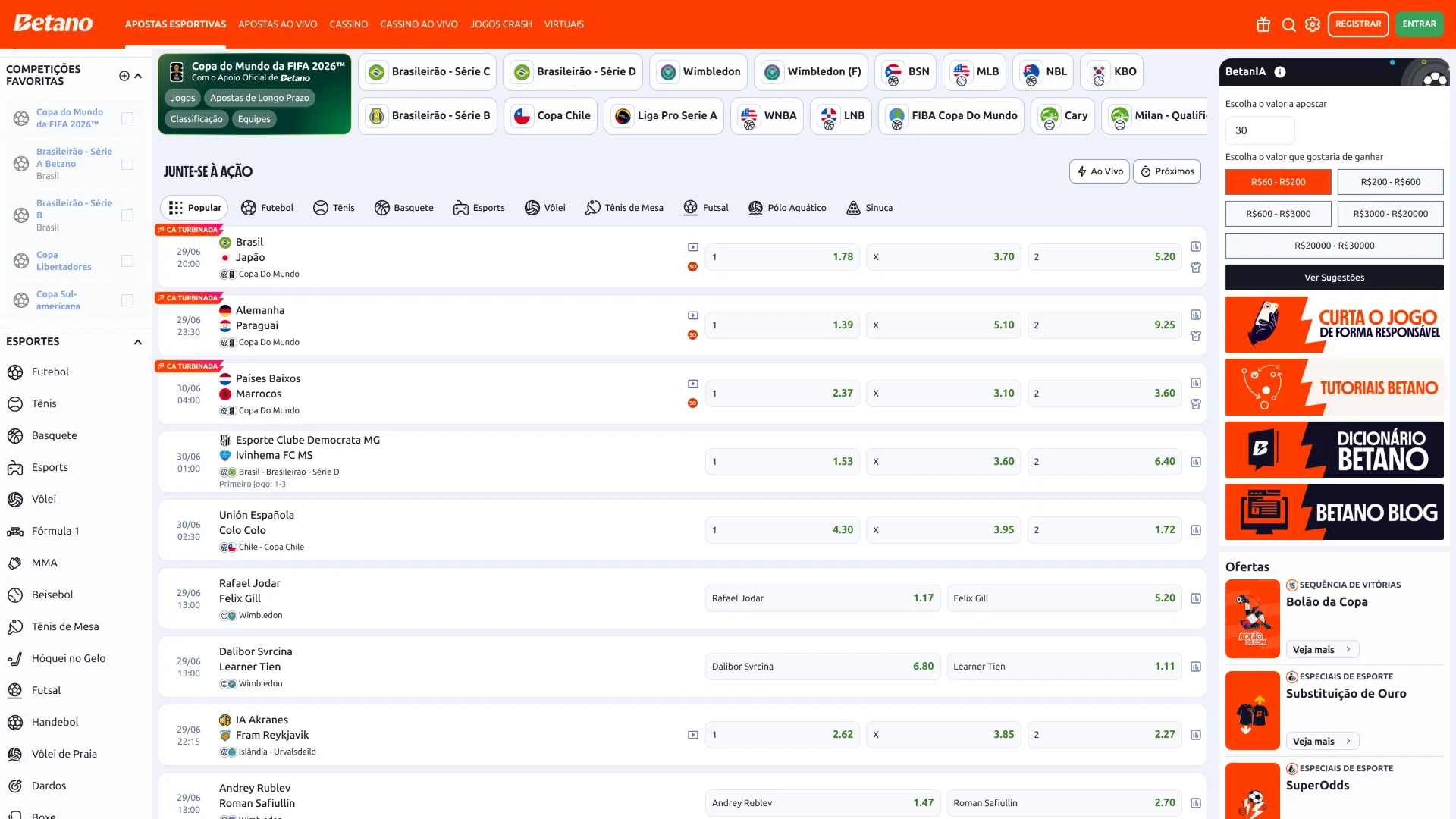
Task: Open stream icon for IA Akranes match
Action: [692, 735]
